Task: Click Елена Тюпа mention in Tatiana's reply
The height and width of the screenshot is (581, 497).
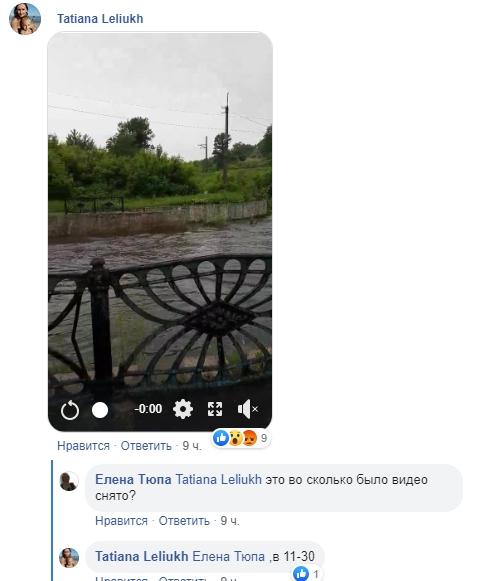Action: (x=229, y=556)
